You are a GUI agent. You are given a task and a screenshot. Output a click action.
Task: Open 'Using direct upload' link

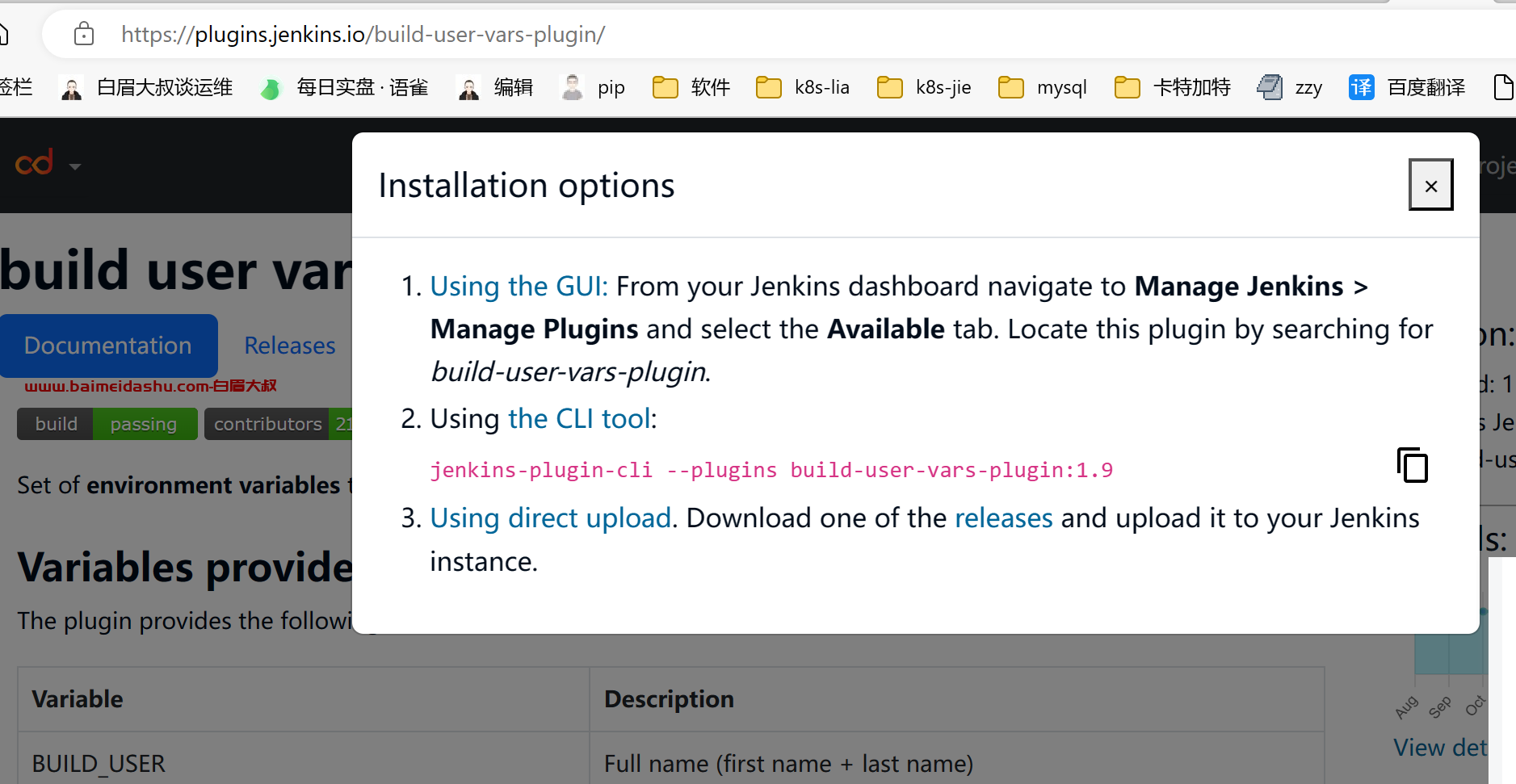(551, 518)
